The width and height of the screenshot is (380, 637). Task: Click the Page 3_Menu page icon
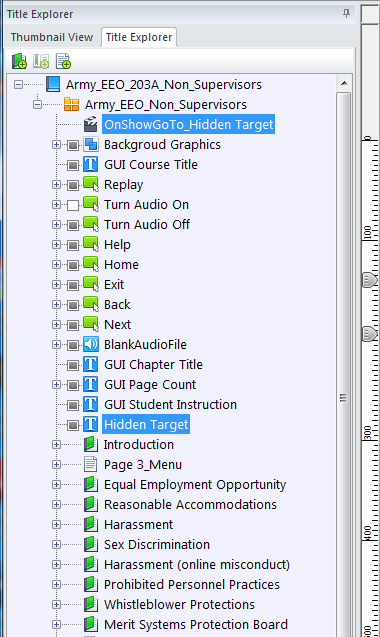91,464
